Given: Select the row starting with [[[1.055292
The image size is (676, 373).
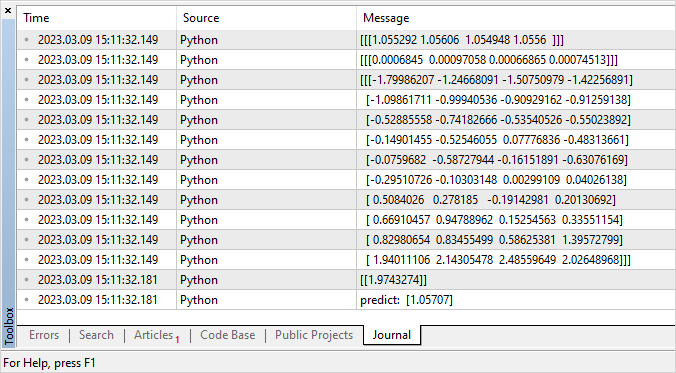Looking at the screenshot, I should click(346, 40).
